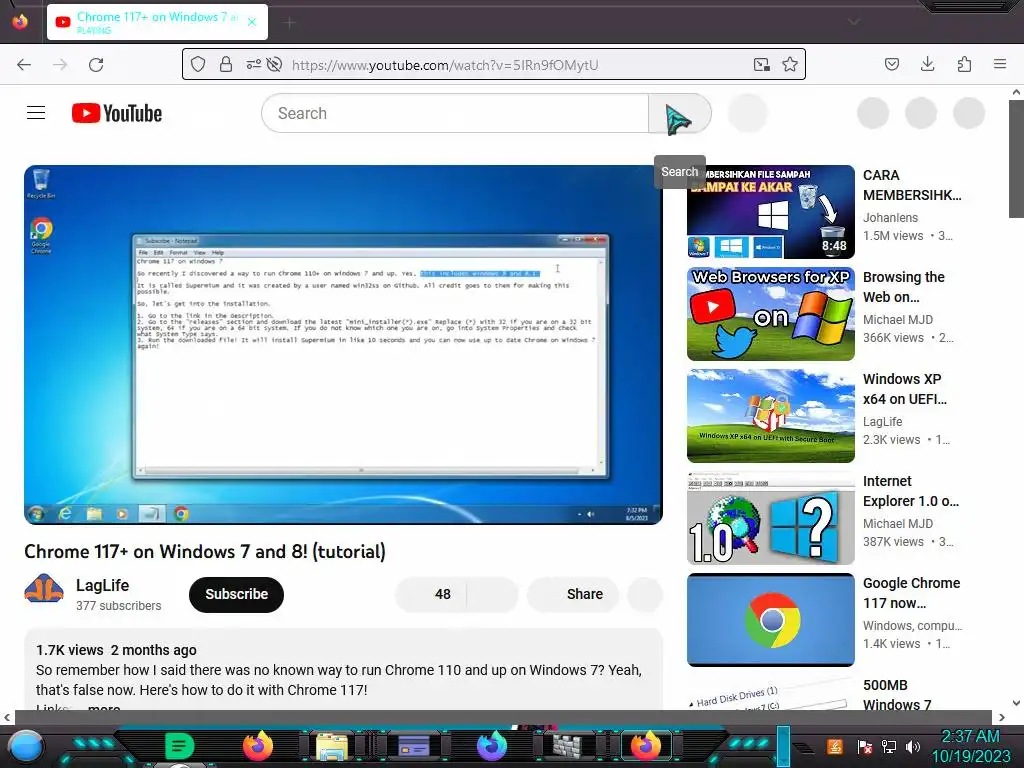This screenshot has width=1024, height=768.
Task: Go back to the previous page
Action: point(24,65)
